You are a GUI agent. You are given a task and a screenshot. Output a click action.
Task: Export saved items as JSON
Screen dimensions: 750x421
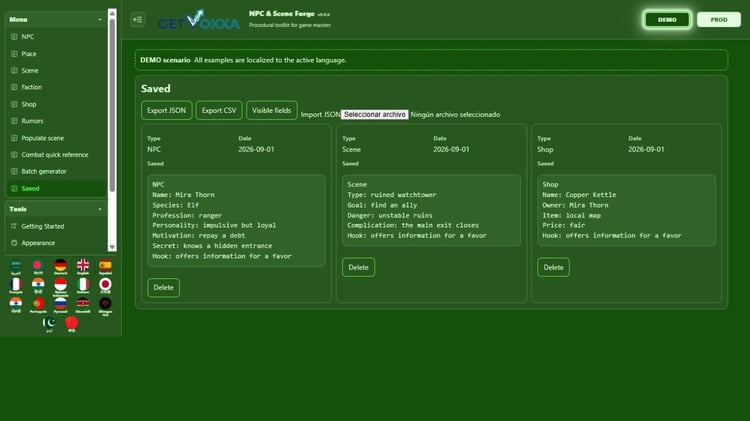[x=166, y=111]
